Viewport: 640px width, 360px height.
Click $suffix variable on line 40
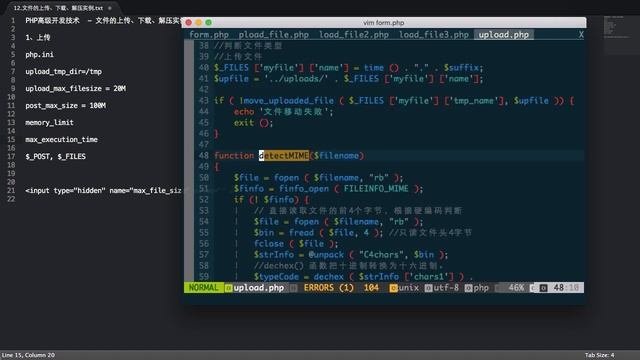coord(463,67)
